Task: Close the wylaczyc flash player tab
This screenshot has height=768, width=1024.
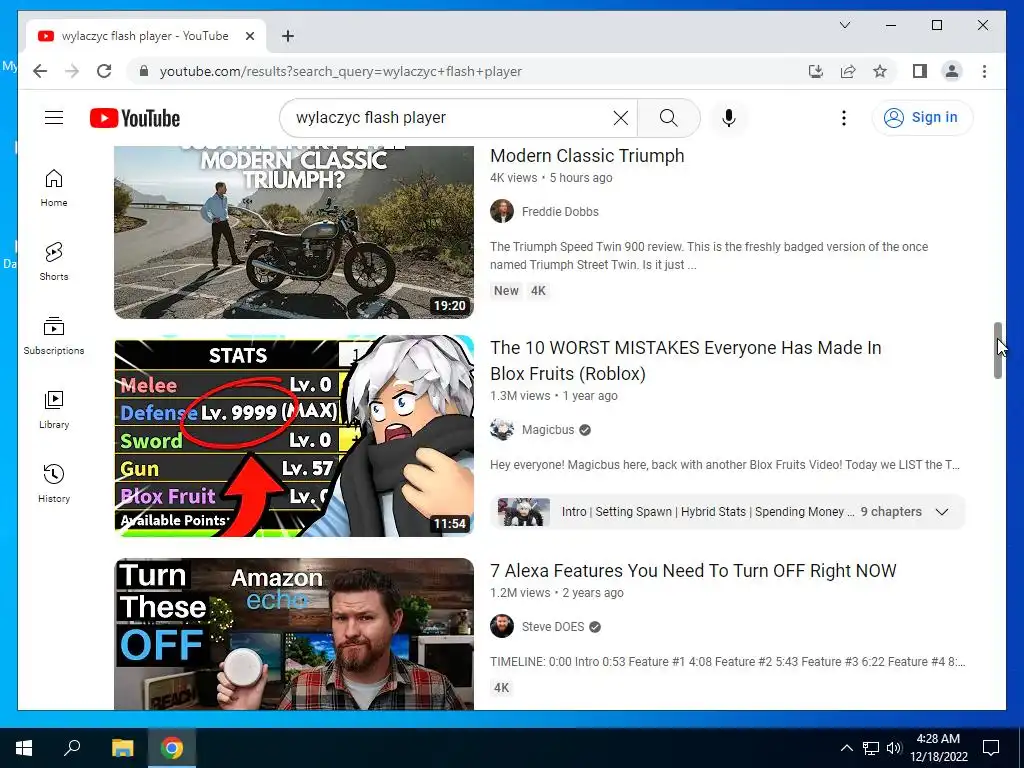Action: tap(249, 36)
